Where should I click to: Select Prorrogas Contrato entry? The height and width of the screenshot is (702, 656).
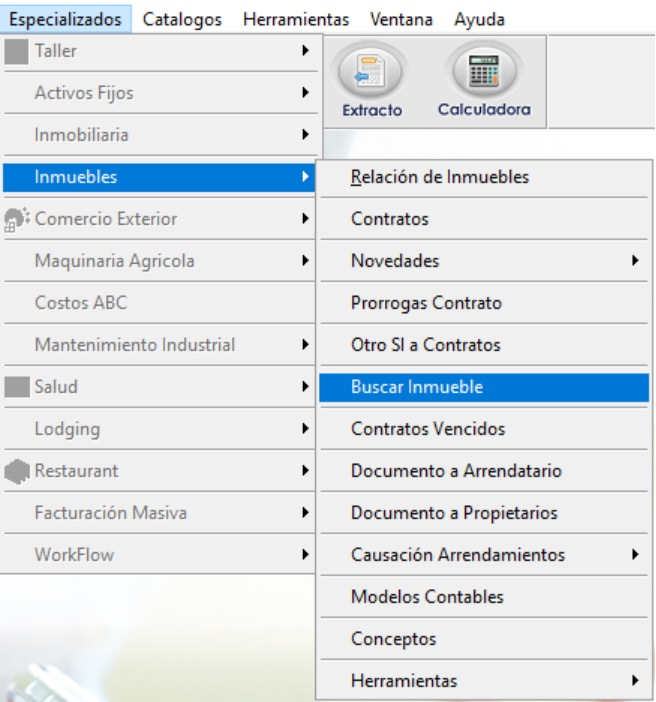(x=484, y=303)
